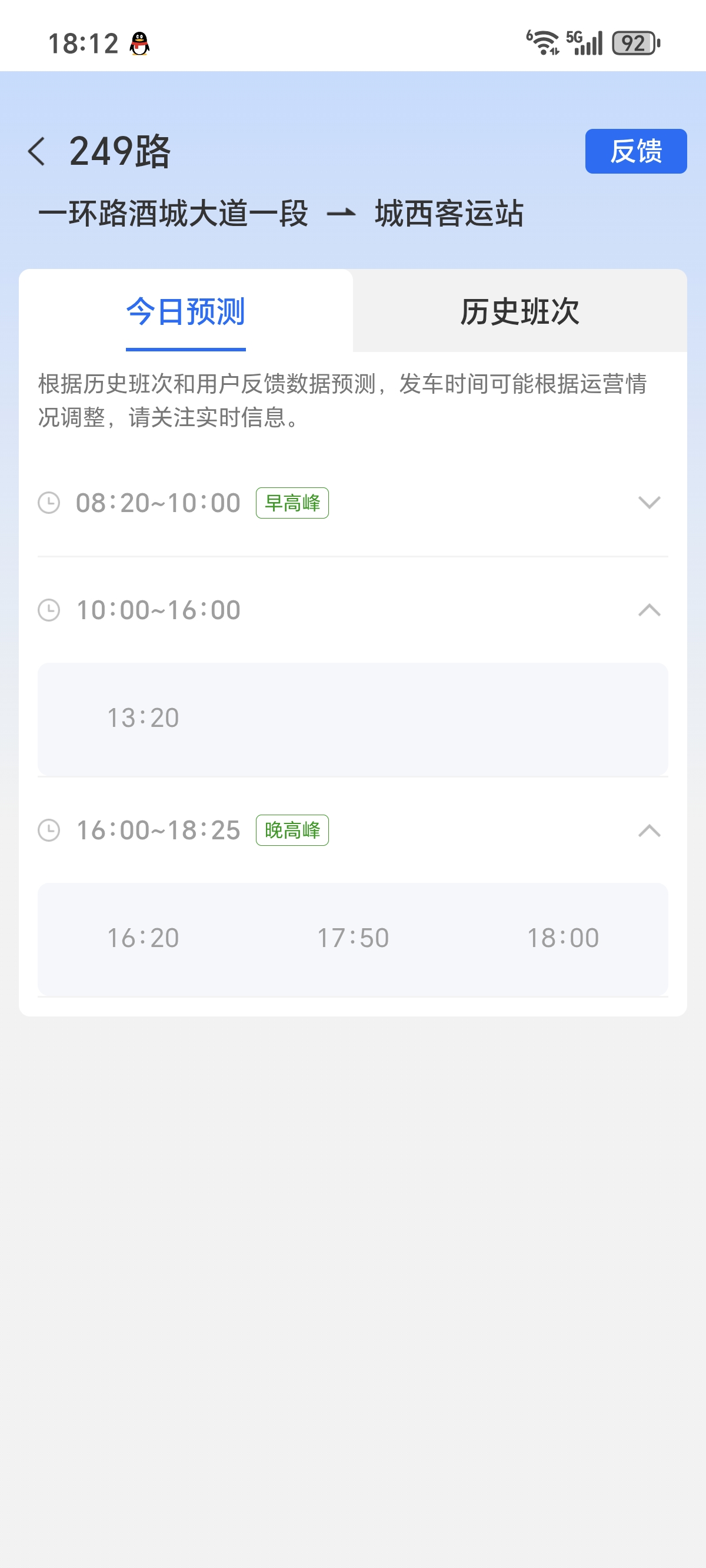Viewport: 706px width, 1568px height.
Task: Tap the 5G signal strength icon
Action: pyautogui.click(x=584, y=42)
